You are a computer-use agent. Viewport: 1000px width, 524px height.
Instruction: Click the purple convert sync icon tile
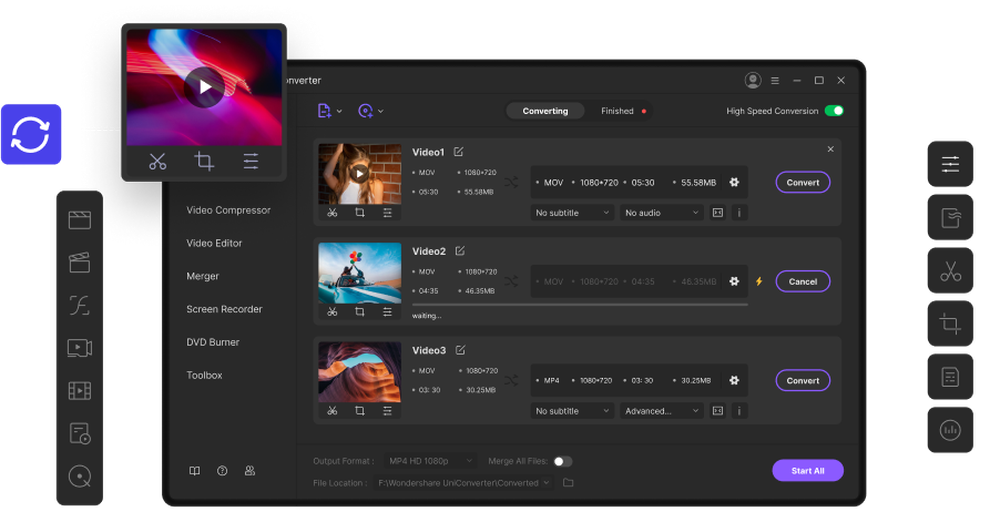click(31, 135)
